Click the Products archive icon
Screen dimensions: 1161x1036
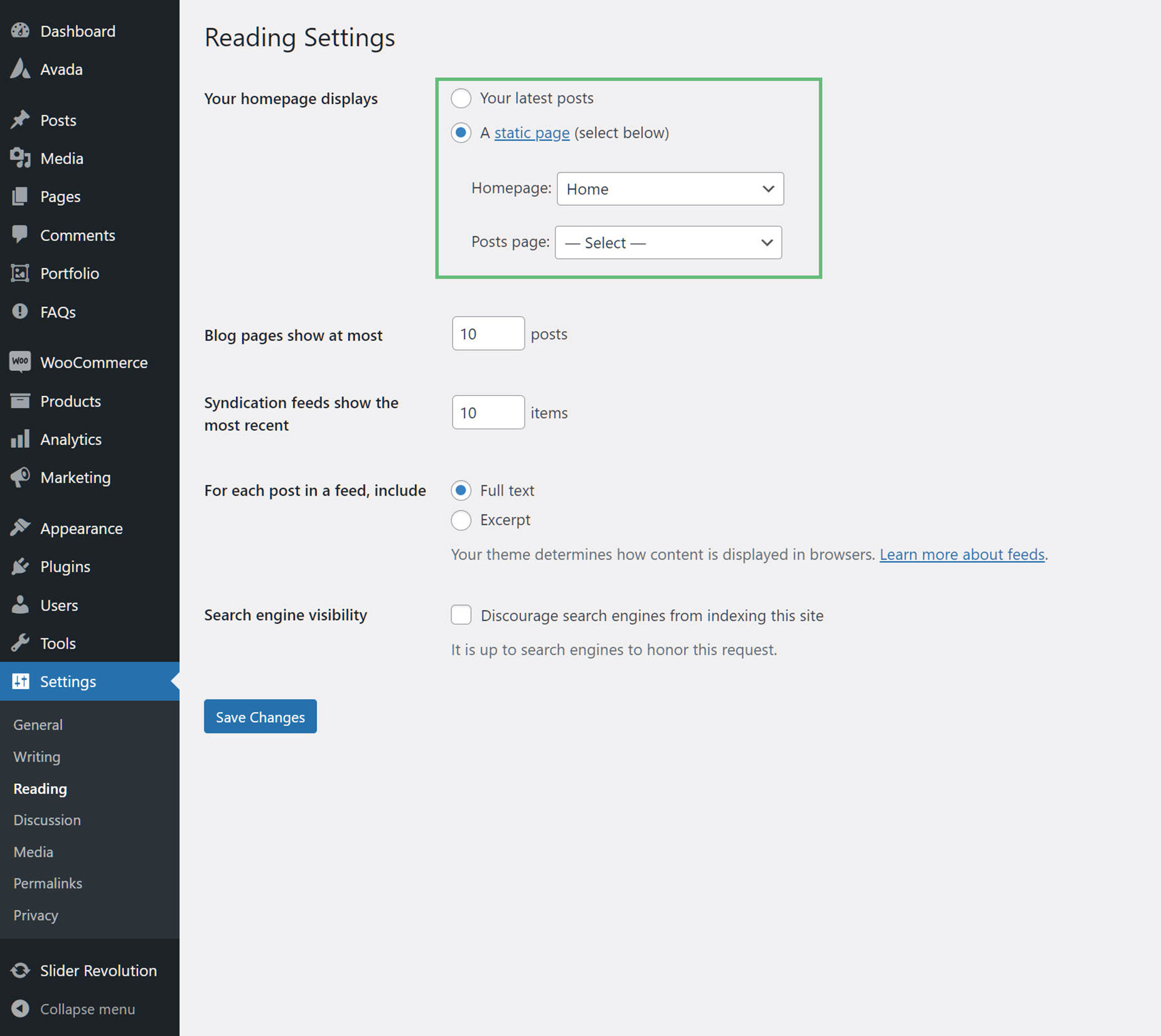(20, 400)
